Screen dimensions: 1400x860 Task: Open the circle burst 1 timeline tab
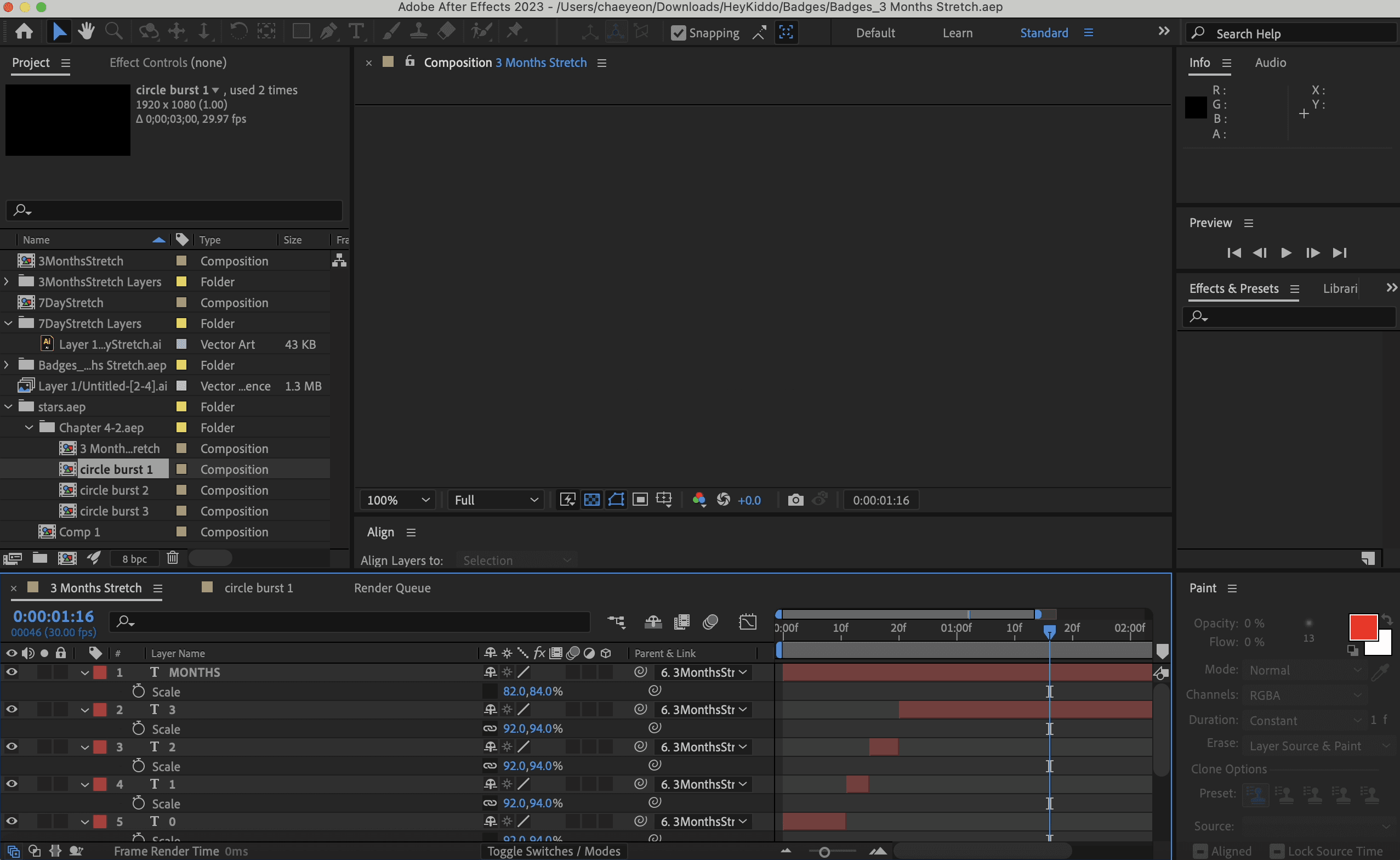259,588
